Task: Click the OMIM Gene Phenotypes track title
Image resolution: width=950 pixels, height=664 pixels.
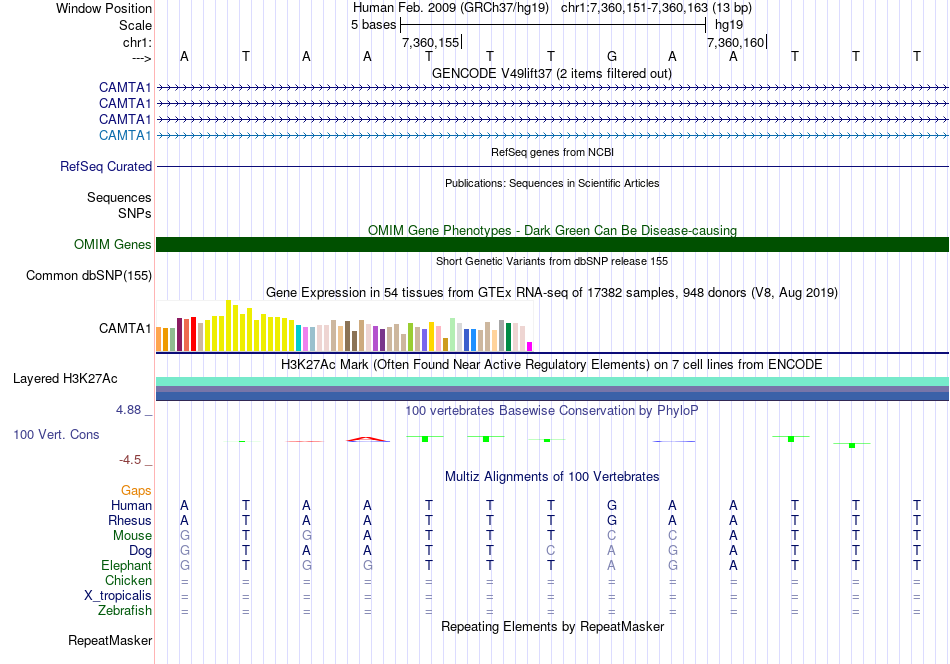Action: click(x=552, y=230)
